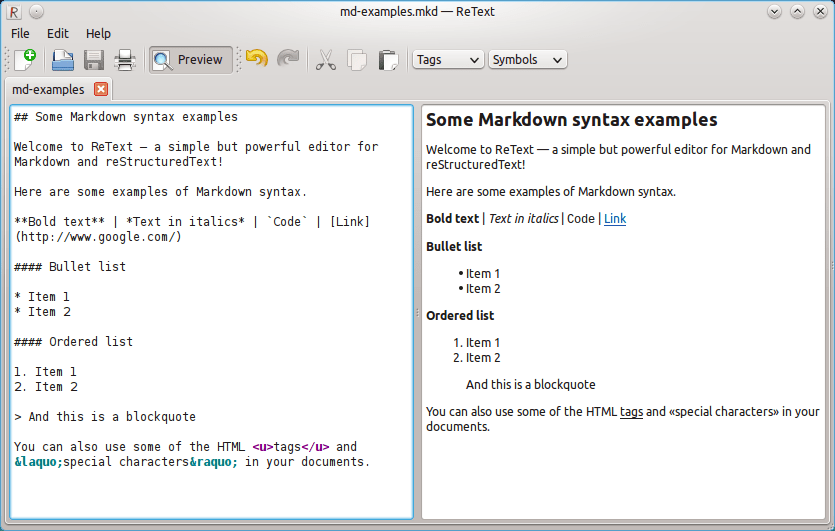835x531 pixels.
Task: Follow the Link hyperlink in preview
Action: (x=615, y=219)
